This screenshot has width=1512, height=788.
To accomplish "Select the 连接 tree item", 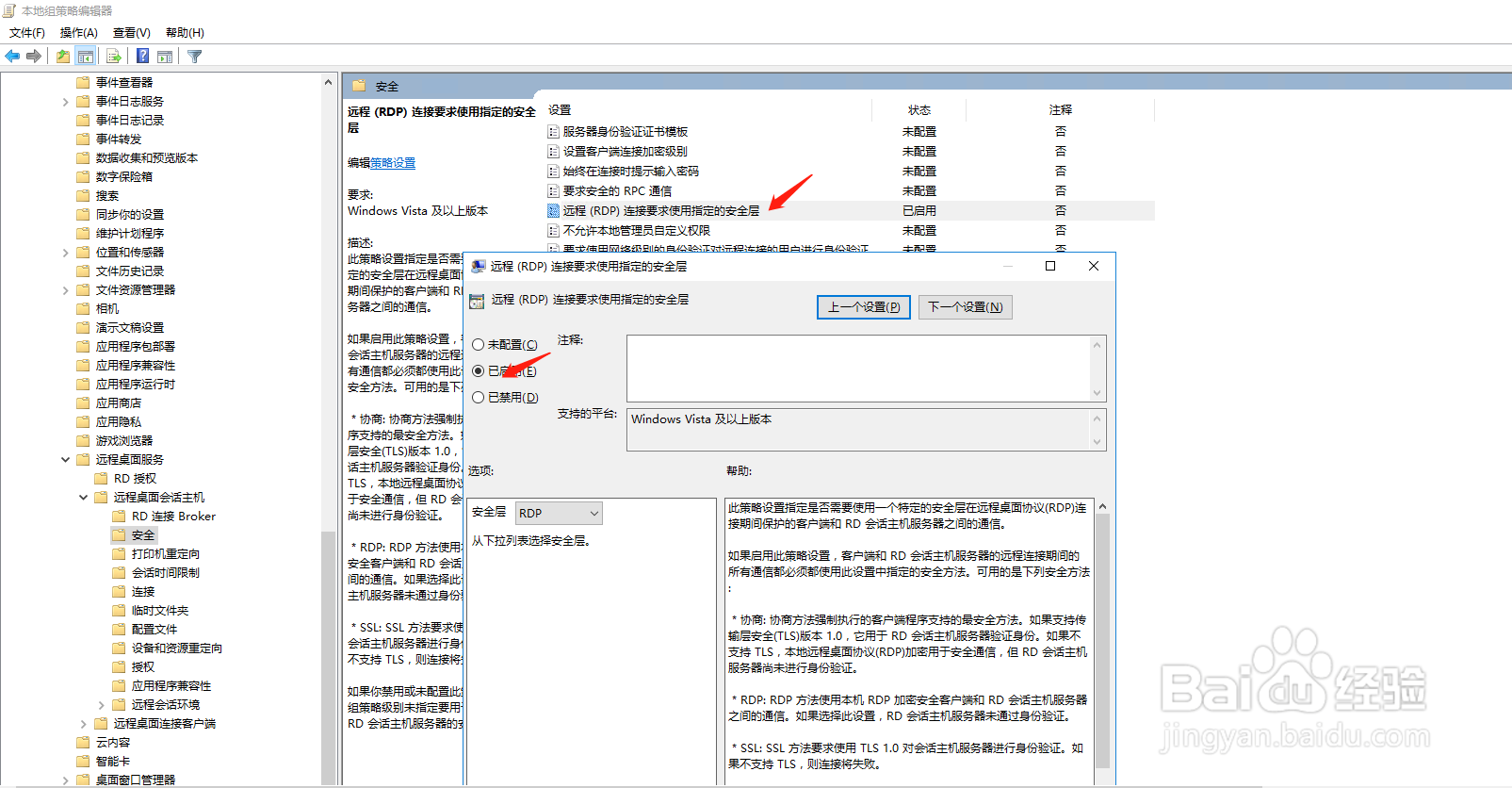I will point(143,591).
